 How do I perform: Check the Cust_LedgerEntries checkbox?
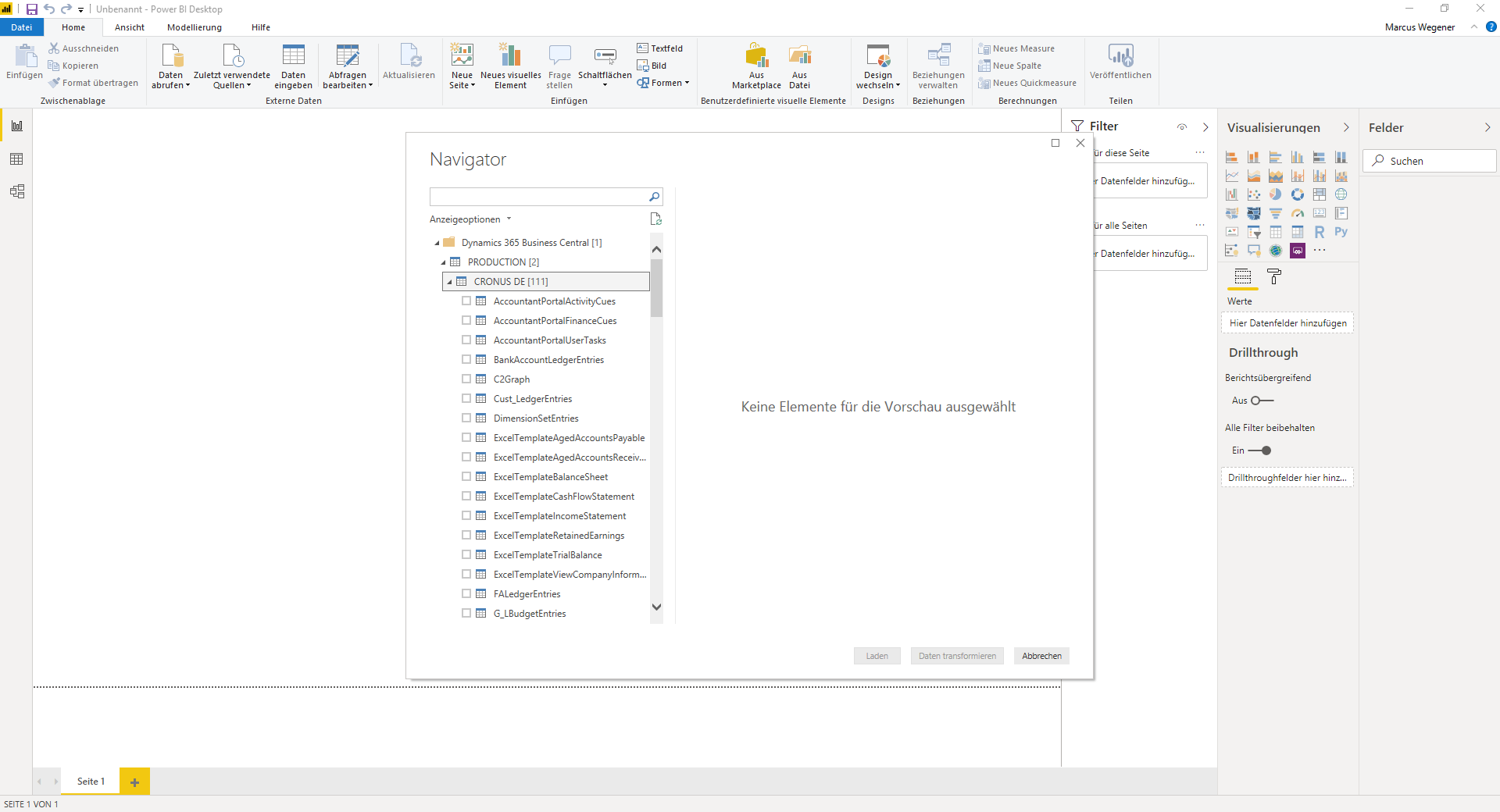(x=466, y=398)
